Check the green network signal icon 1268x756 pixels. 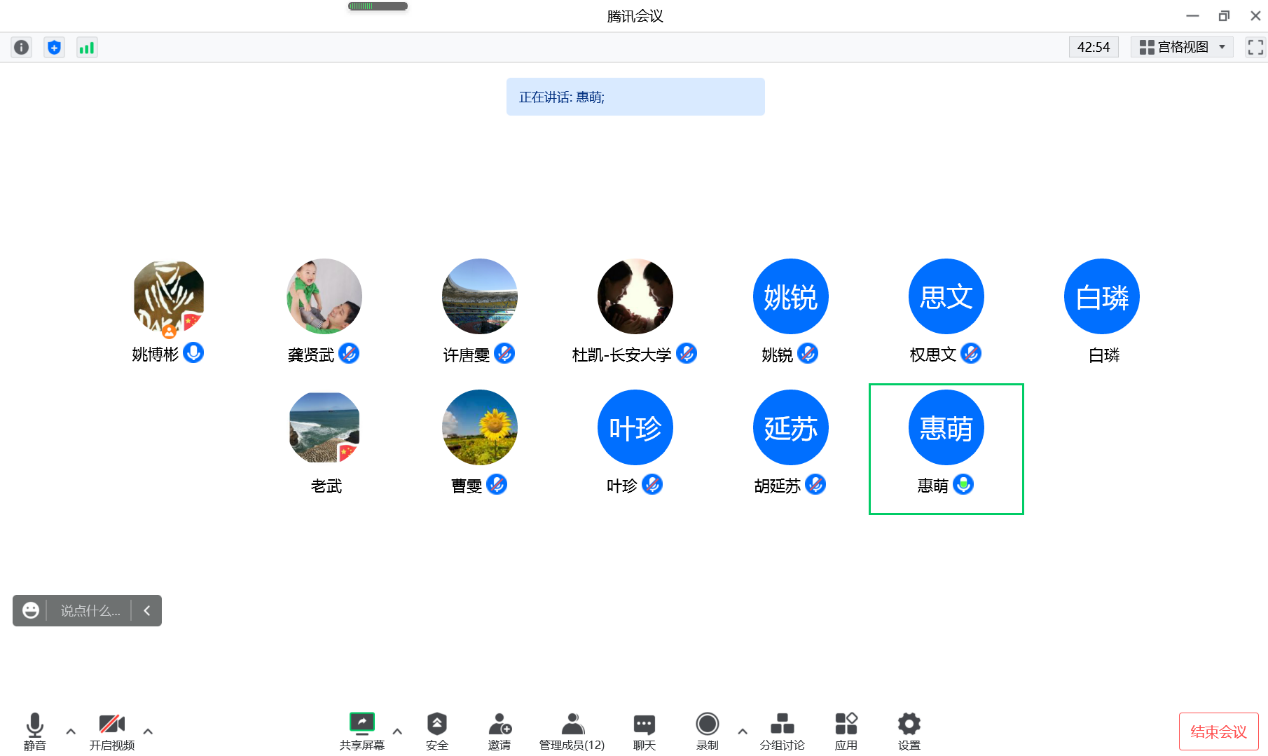(x=87, y=47)
